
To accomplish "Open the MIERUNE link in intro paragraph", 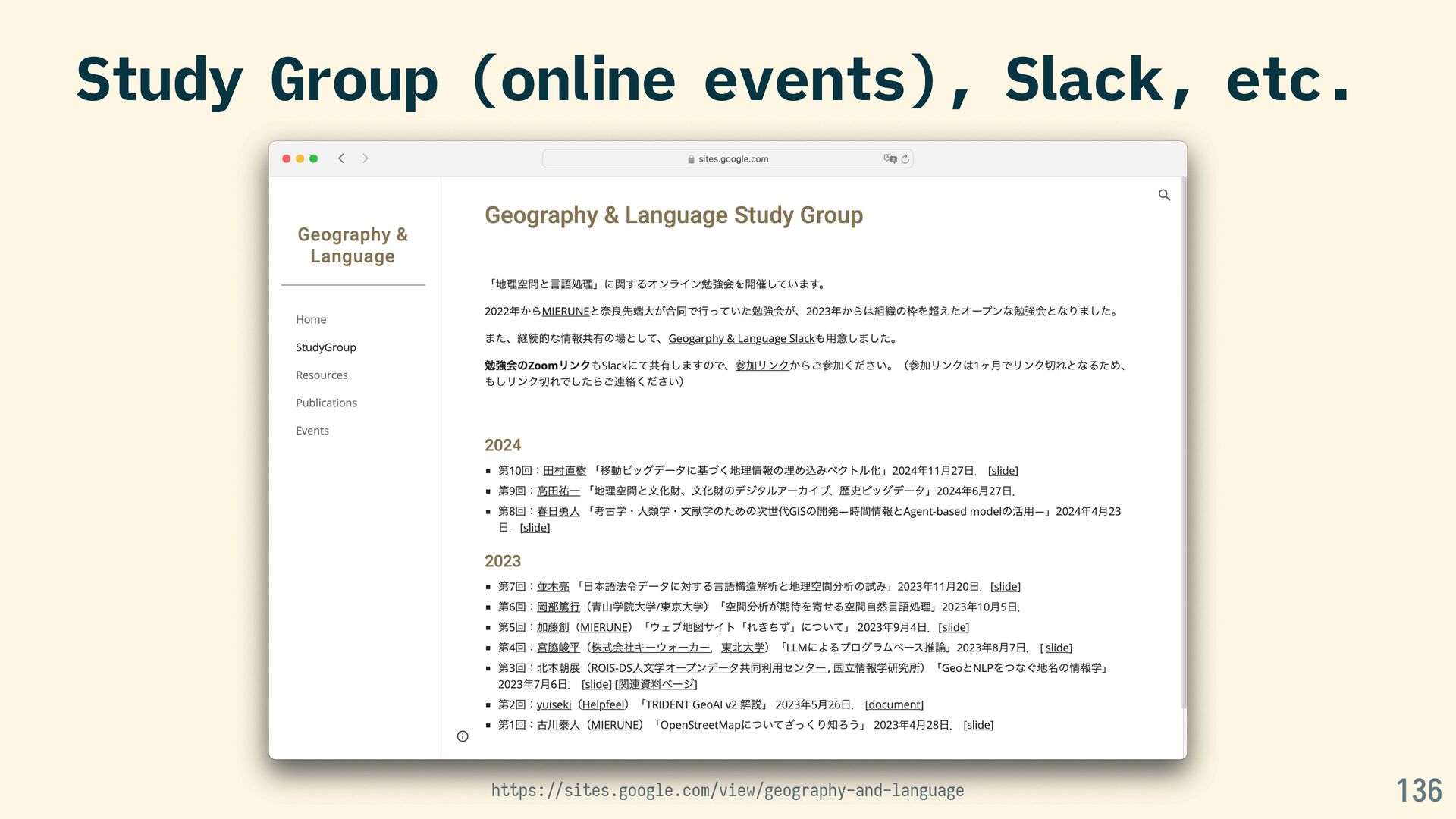I will coord(565,312).
